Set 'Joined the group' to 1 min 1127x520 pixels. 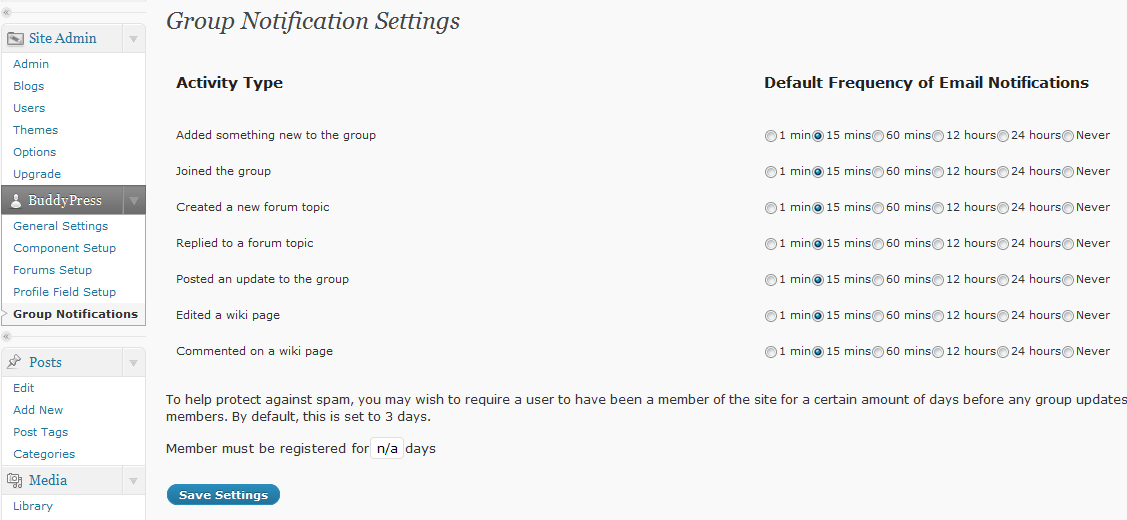(770, 172)
